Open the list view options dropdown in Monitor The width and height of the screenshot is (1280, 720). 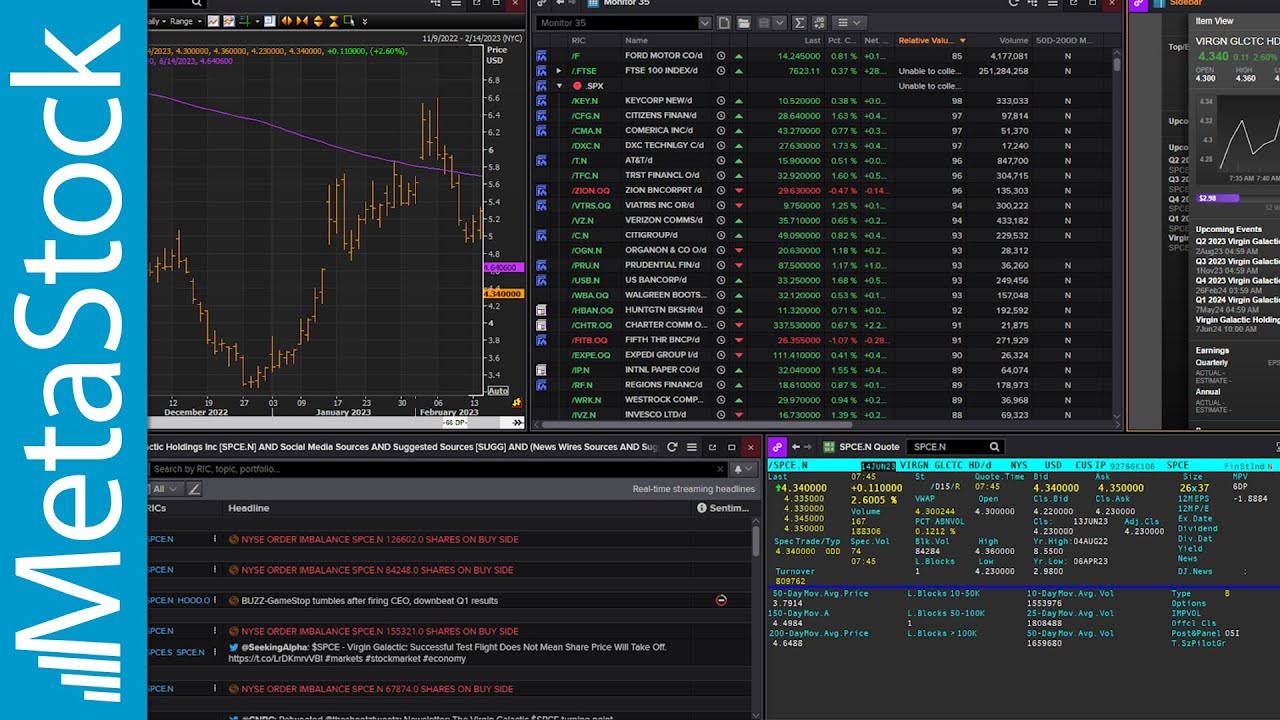849,22
